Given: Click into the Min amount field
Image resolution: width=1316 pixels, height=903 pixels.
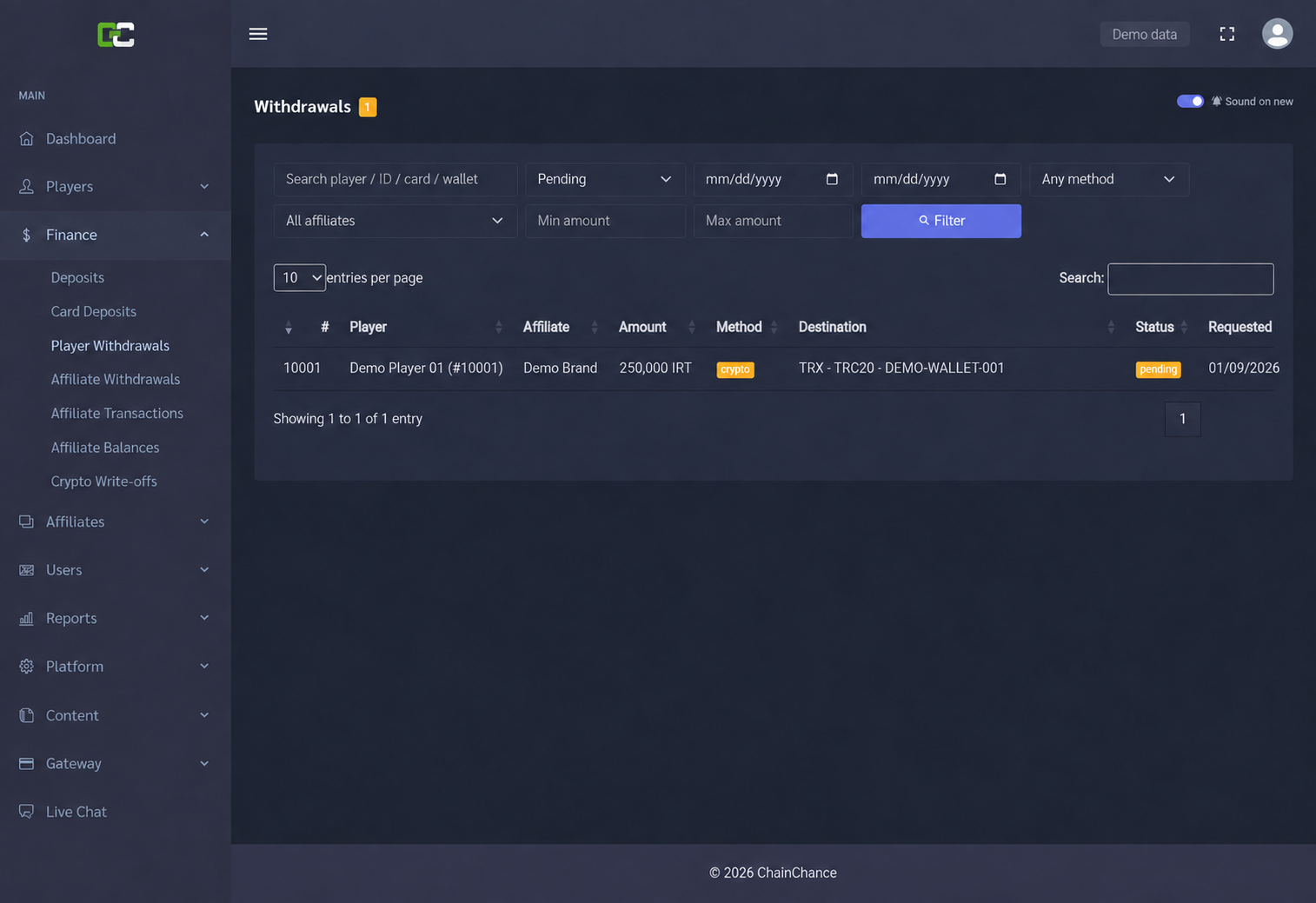Looking at the screenshot, I should (x=605, y=221).
